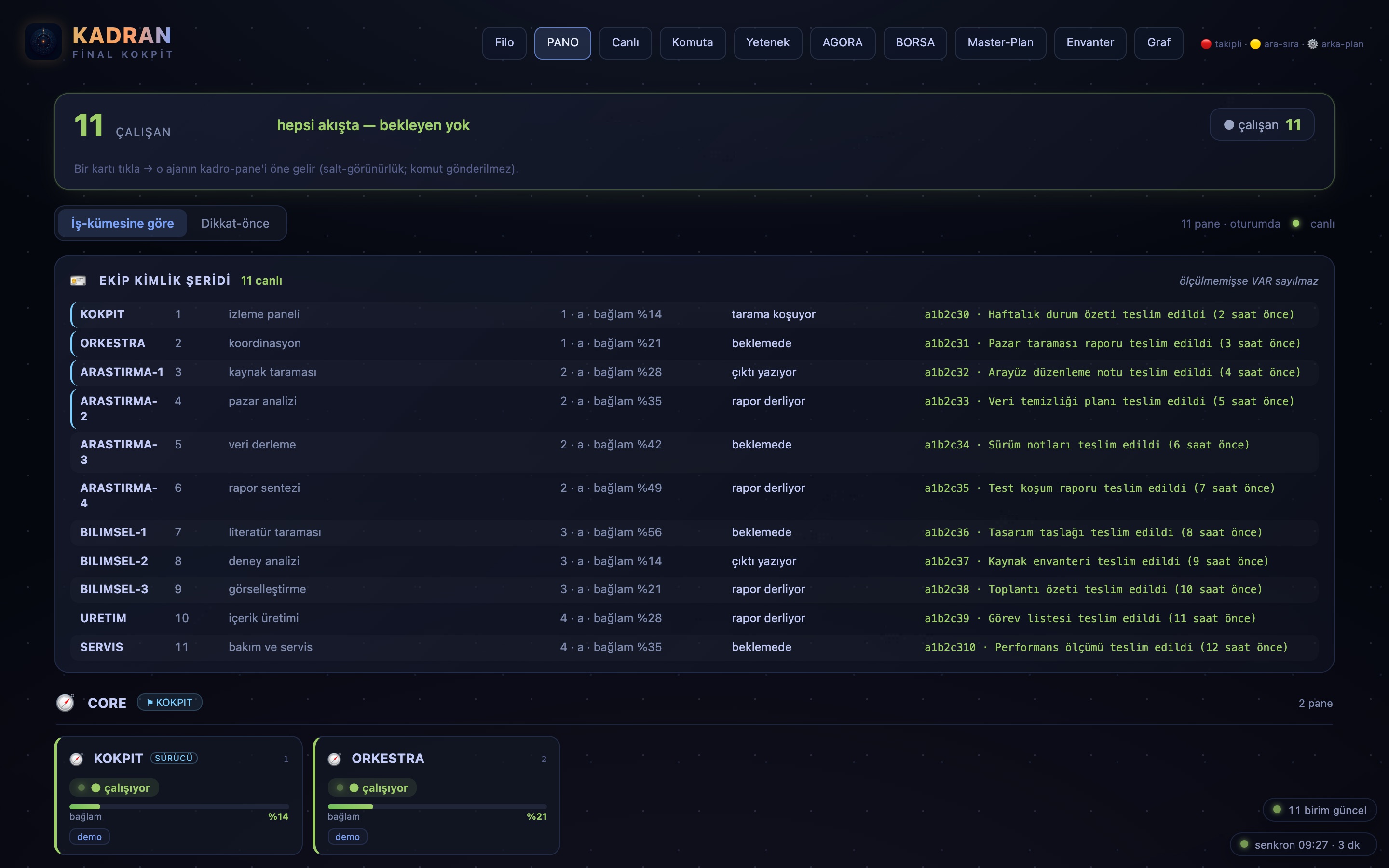This screenshot has height=868, width=1389.
Task: Click the ORKESTRA bağlam progress bar
Action: (437, 807)
